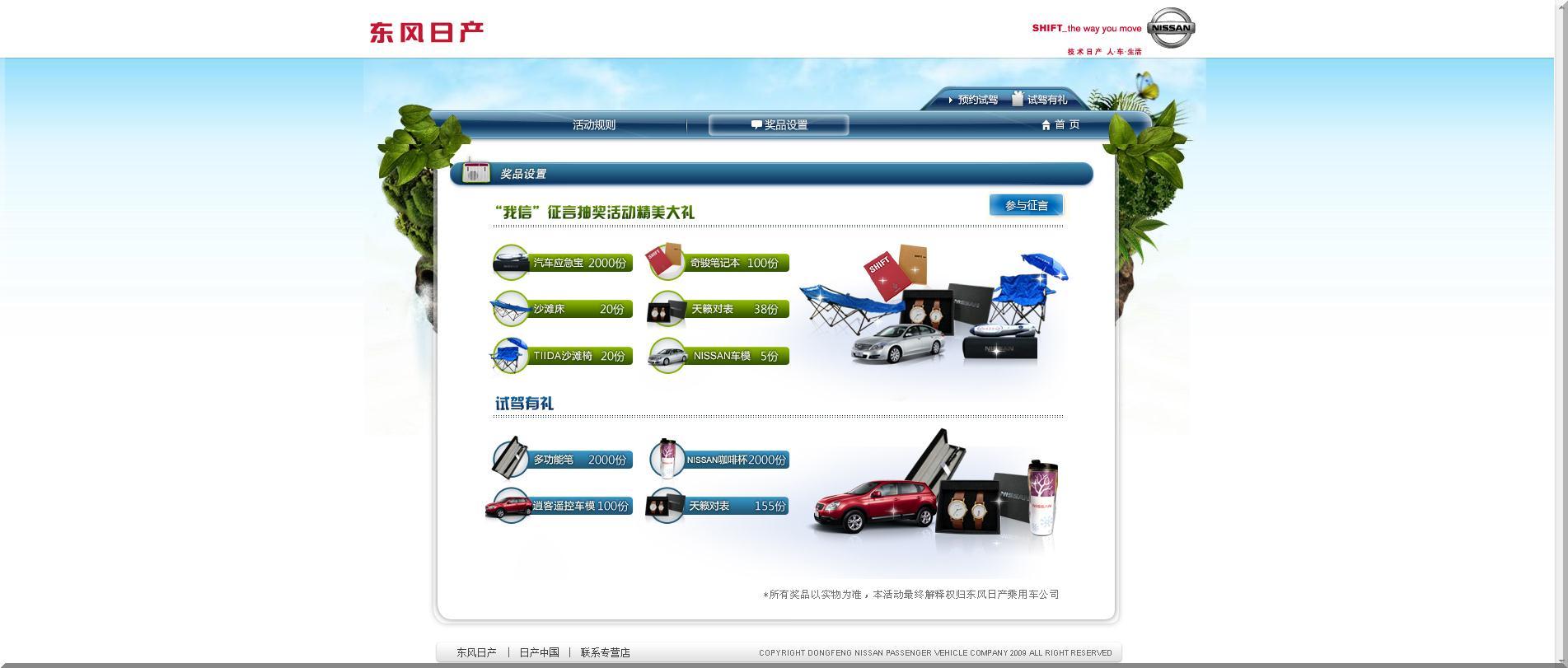Click the home icon beside 首页
Screen dimensions: 1568x668
pos(1046,125)
